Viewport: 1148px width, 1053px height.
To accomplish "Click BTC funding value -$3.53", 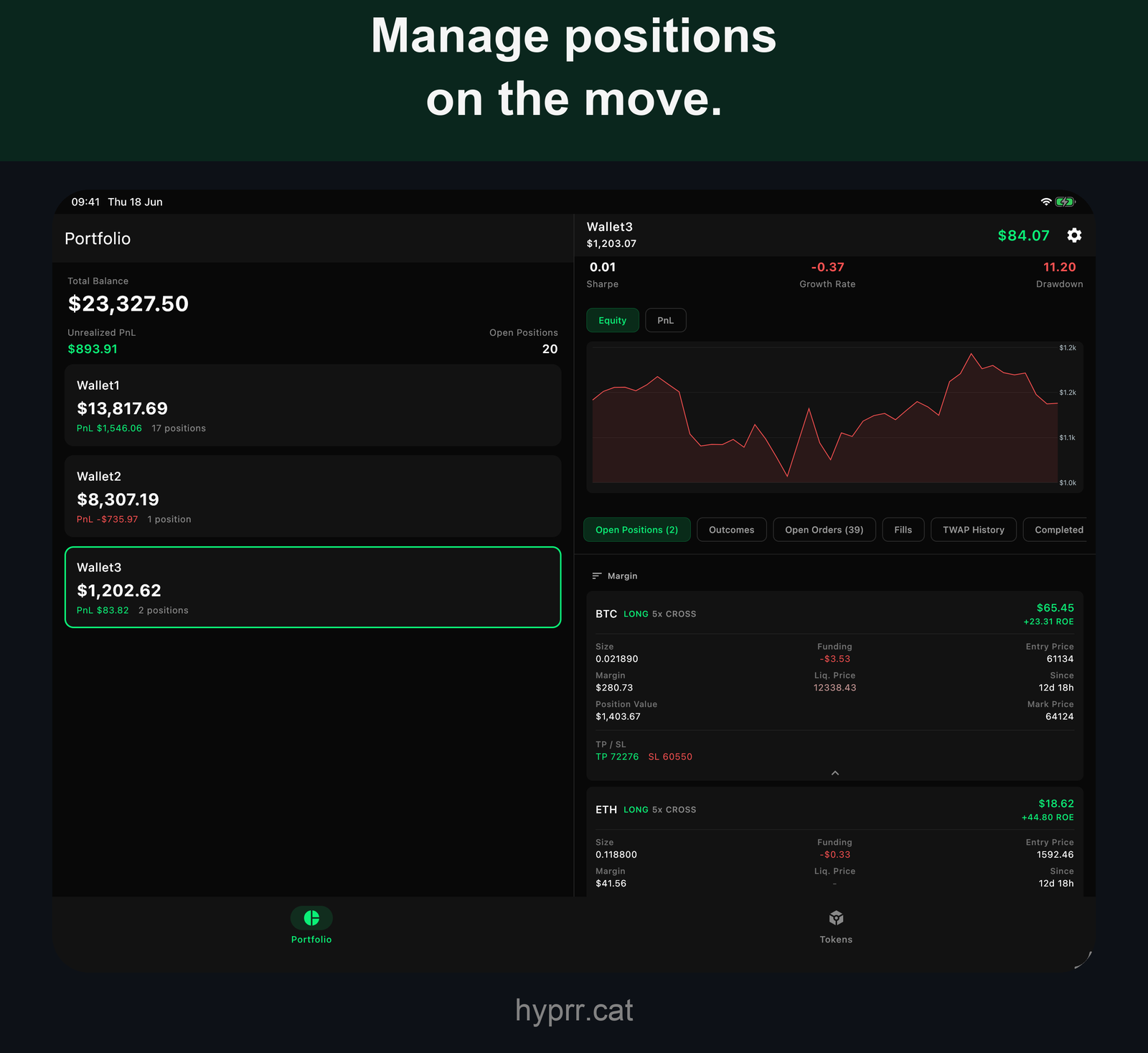I will pos(834,659).
